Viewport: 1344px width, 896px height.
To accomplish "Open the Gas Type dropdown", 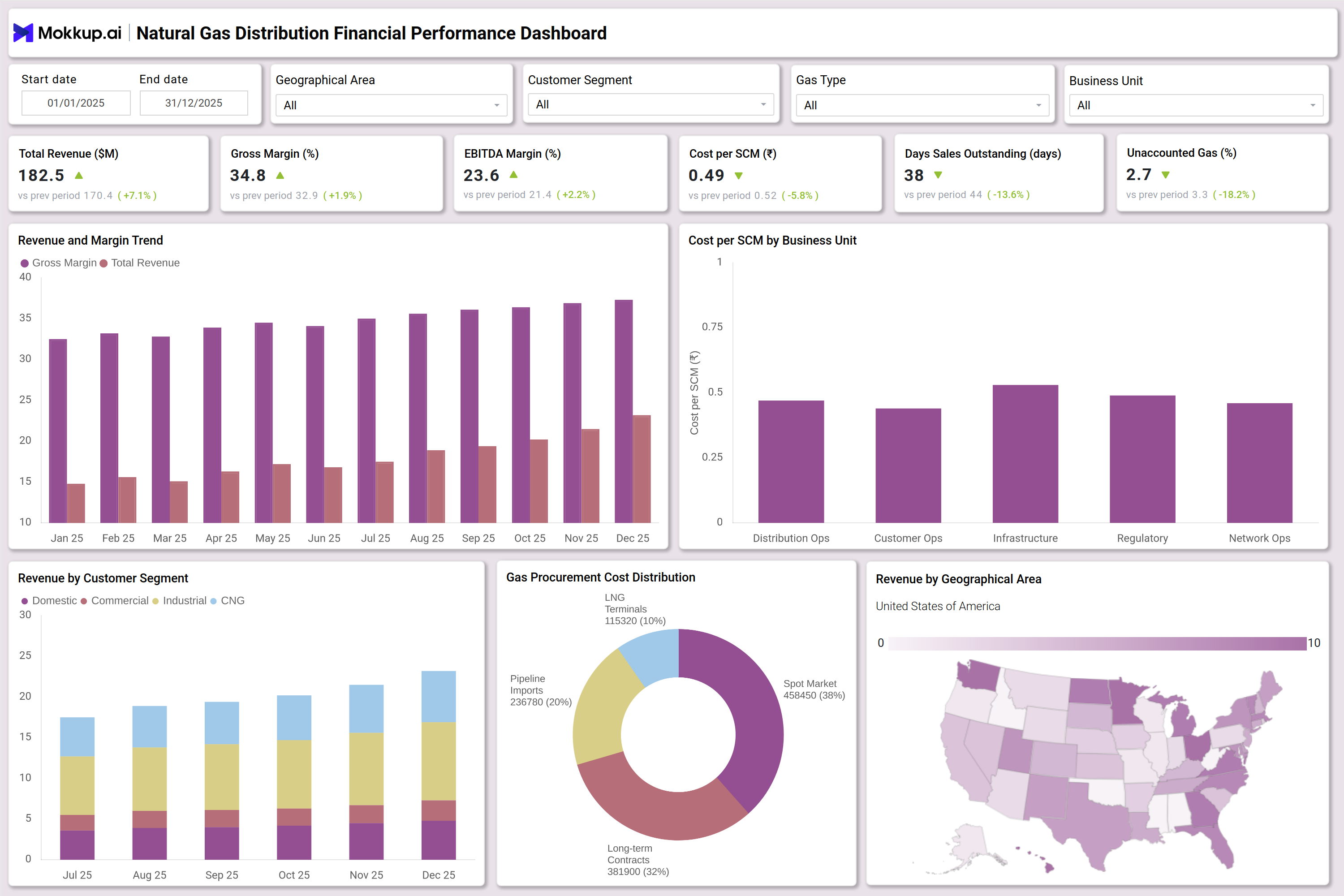I will [922, 105].
